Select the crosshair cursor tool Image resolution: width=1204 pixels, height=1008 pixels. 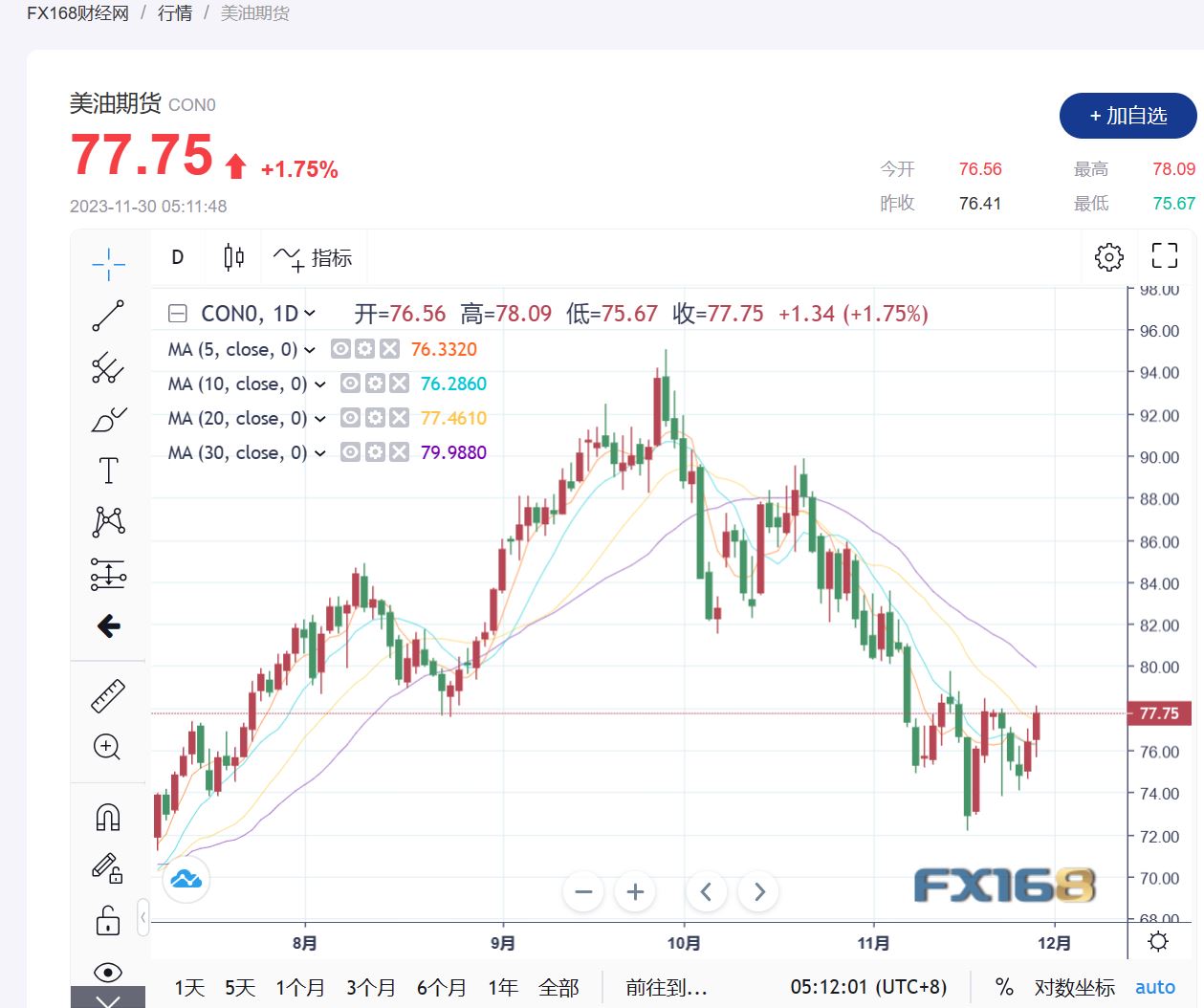pos(109,264)
